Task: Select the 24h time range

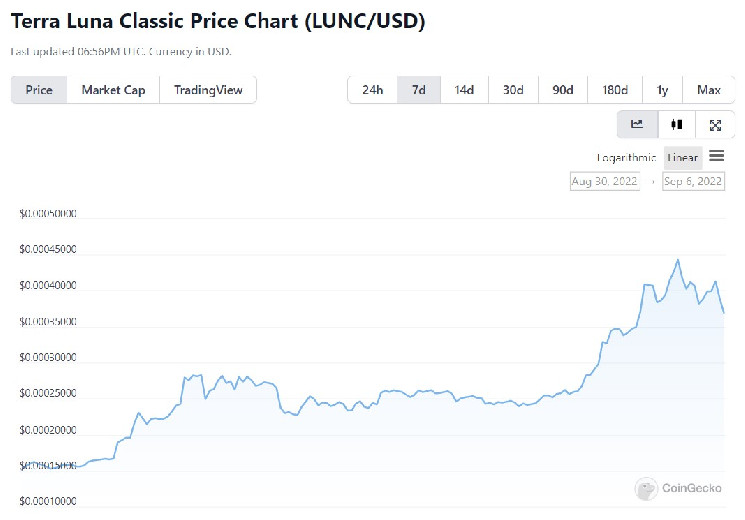Action: [373, 90]
